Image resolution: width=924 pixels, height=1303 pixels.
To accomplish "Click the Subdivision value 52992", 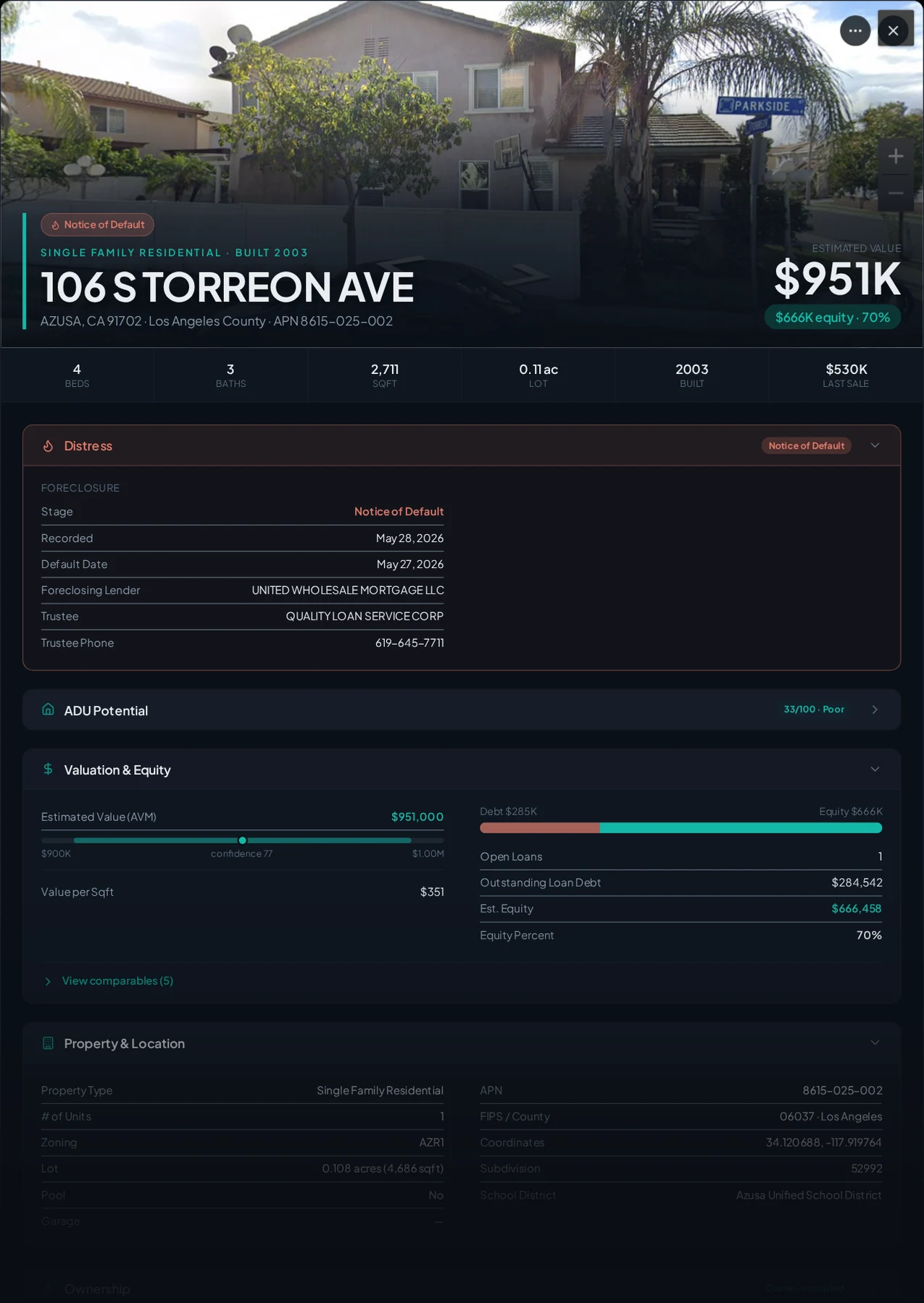I will click(867, 1169).
